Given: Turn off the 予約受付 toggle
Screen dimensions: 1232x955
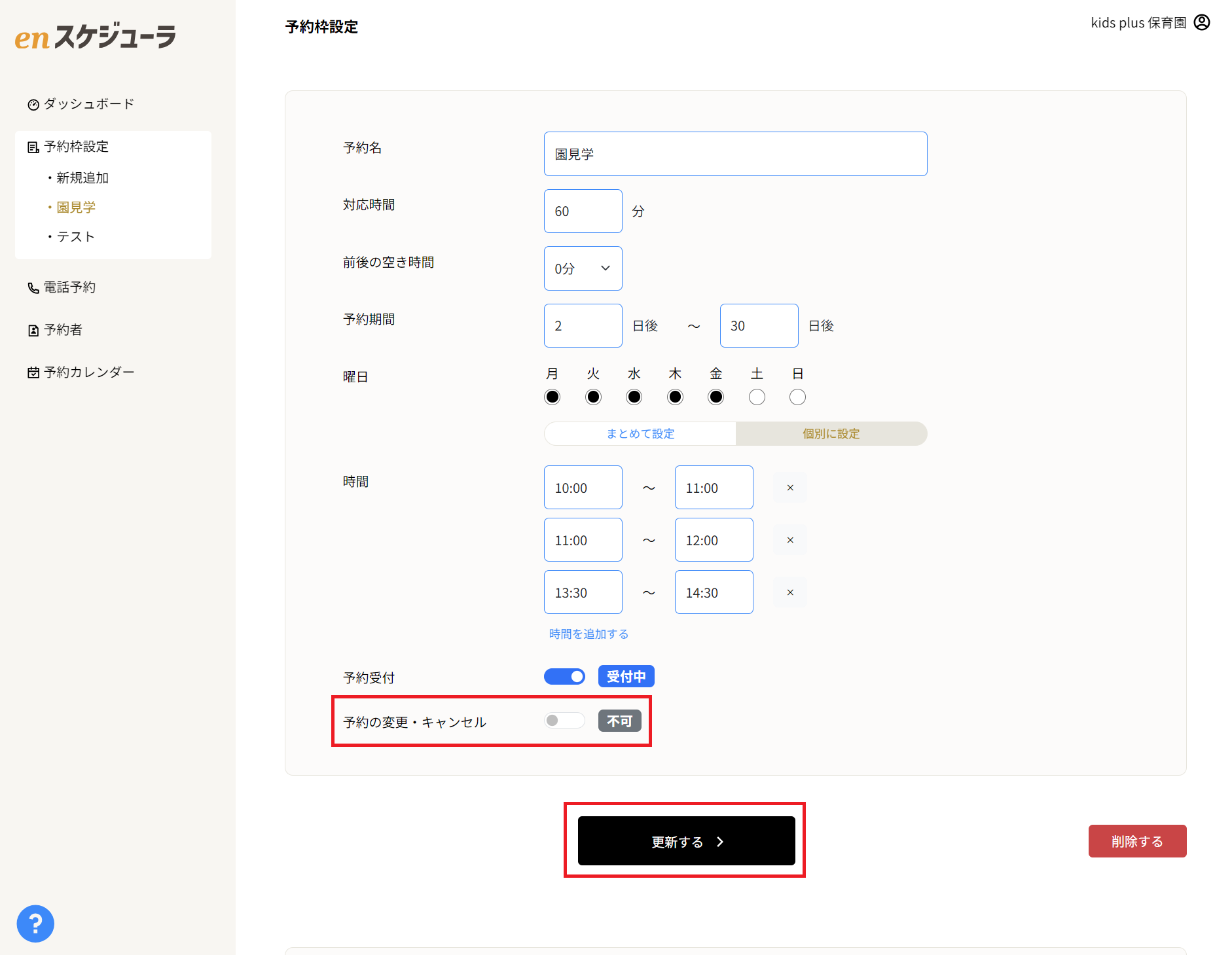Looking at the screenshot, I should click(564, 676).
